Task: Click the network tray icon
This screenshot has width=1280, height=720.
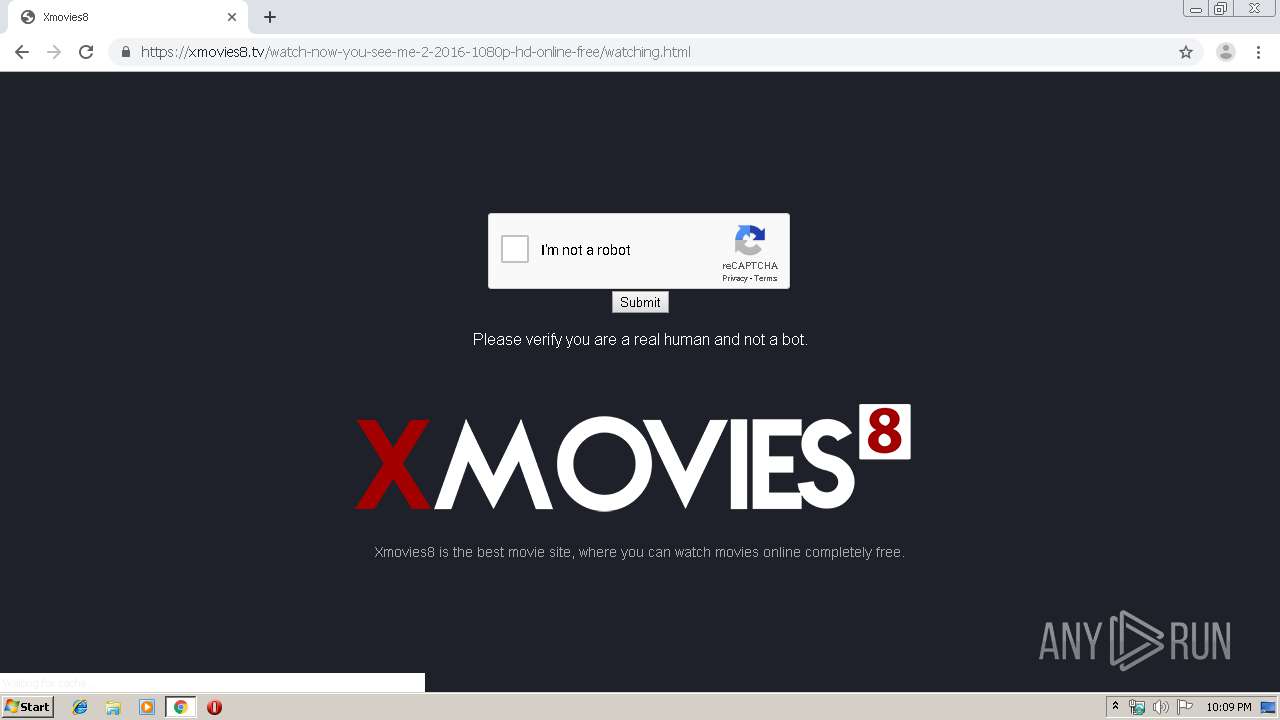Action: click(1137, 707)
